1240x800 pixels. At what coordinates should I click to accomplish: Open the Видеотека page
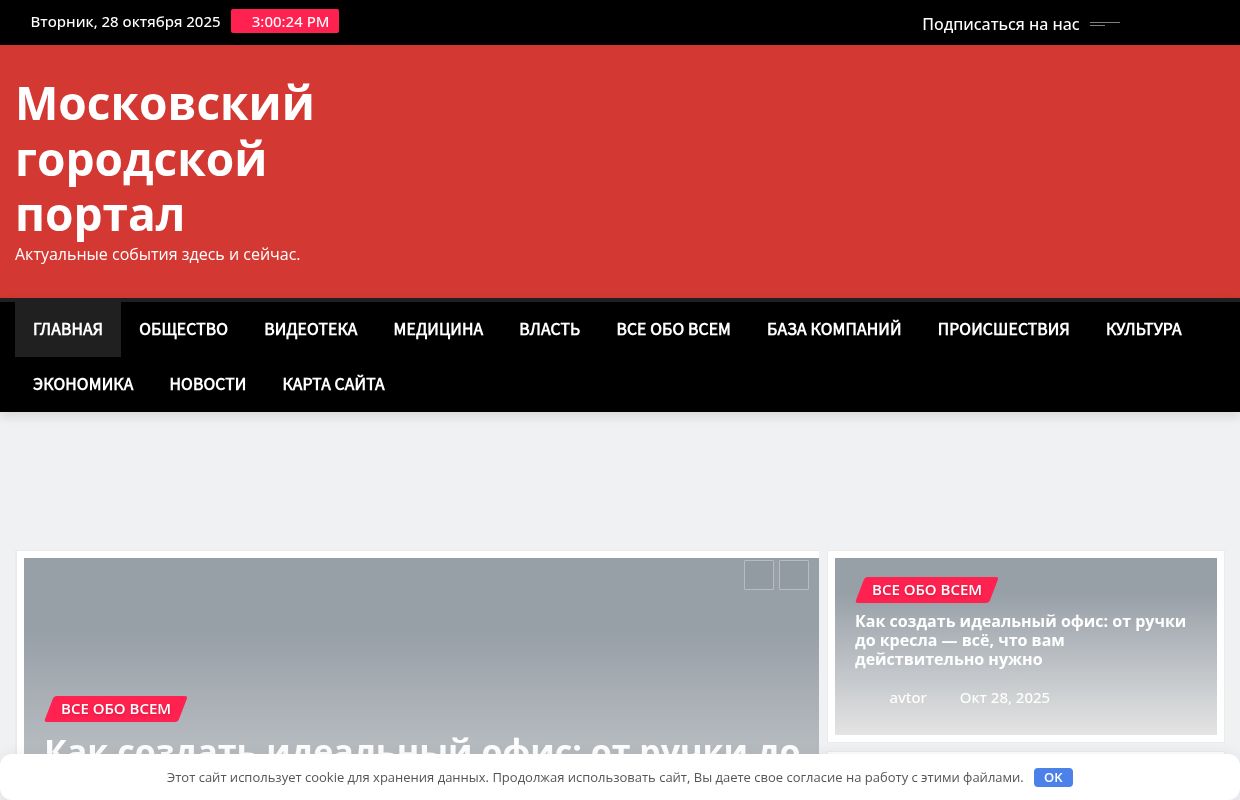(x=310, y=329)
